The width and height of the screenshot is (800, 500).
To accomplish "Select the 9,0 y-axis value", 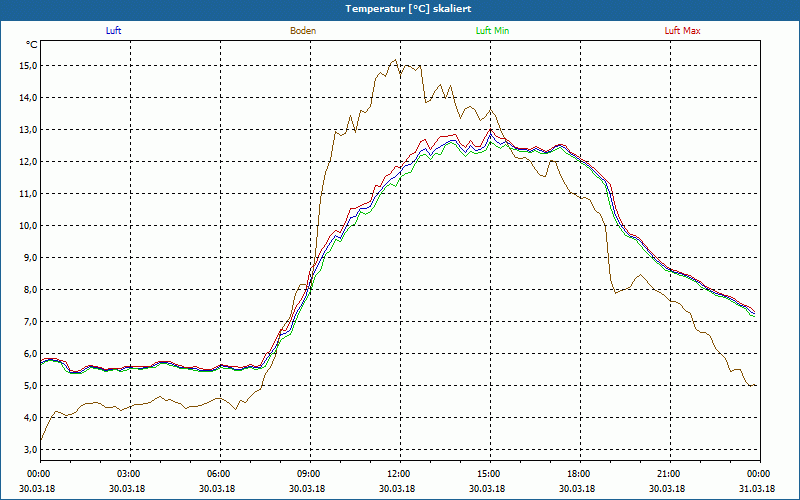I will [x=30, y=258].
